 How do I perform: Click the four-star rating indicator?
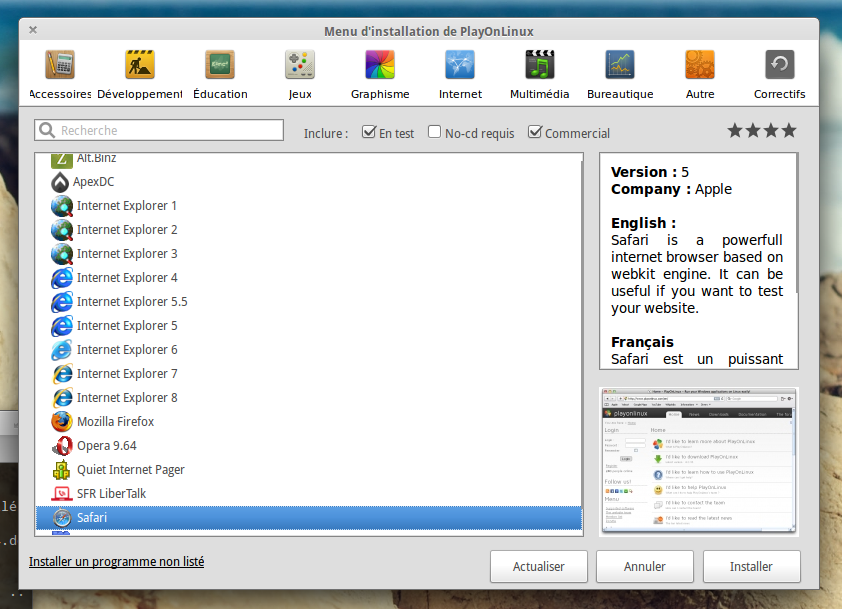pyautogui.click(x=762, y=130)
